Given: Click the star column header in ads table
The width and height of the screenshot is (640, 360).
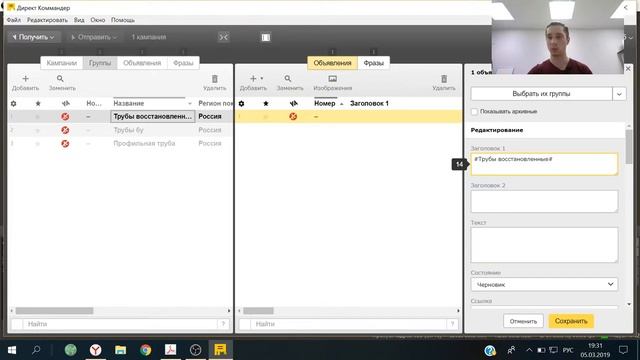Looking at the screenshot, I should 266,104.
